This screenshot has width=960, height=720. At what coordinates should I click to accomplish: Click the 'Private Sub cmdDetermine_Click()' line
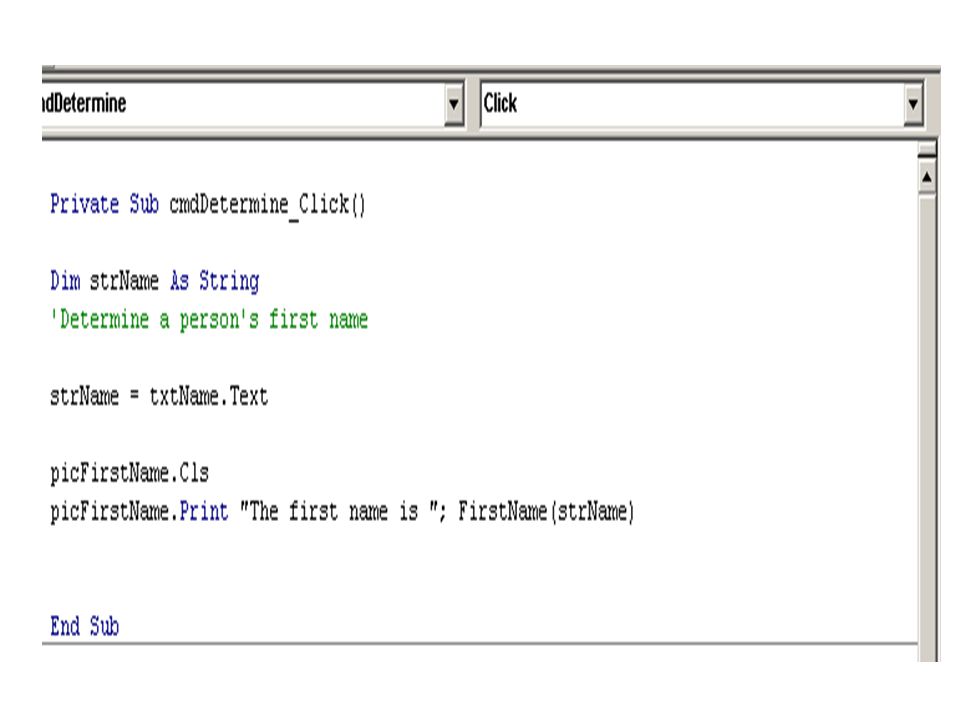tap(208, 204)
